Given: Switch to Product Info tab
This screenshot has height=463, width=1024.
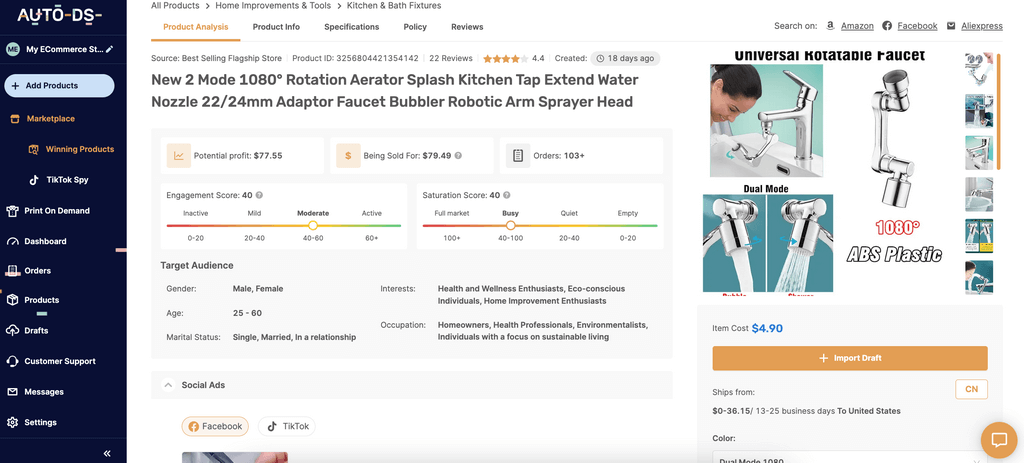Looking at the screenshot, I should [x=276, y=27].
